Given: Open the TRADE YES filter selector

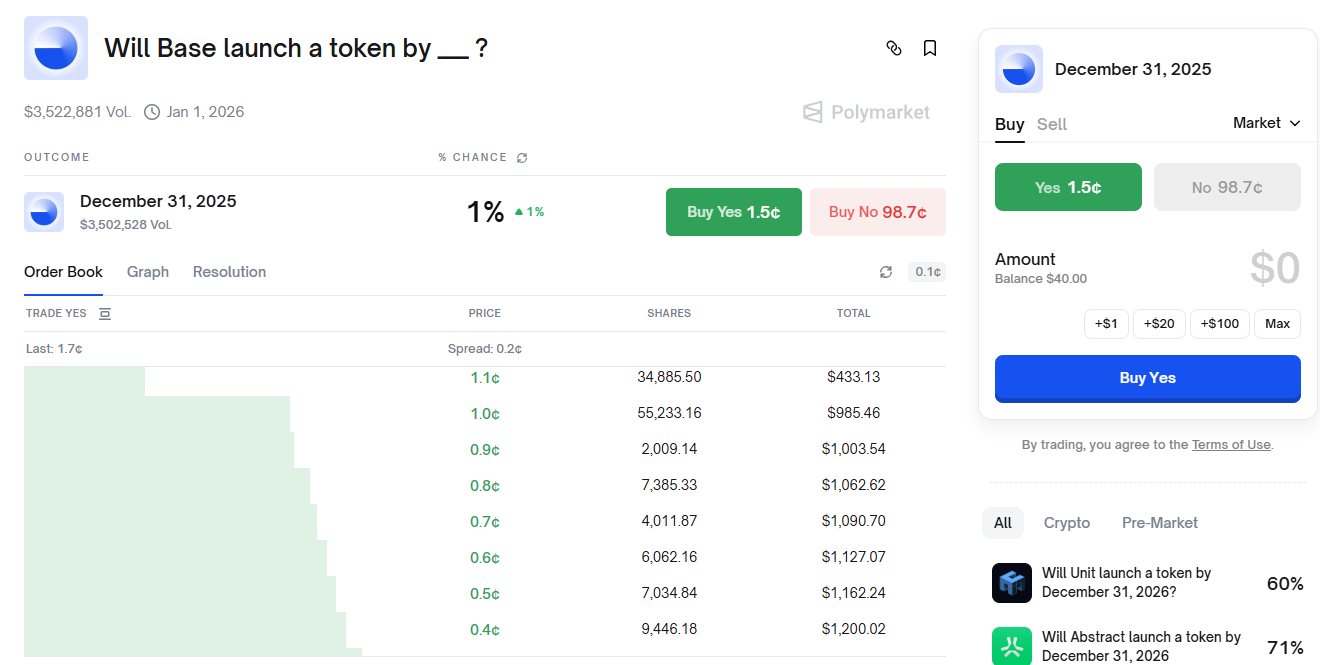Looking at the screenshot, I should click(105, 313).
